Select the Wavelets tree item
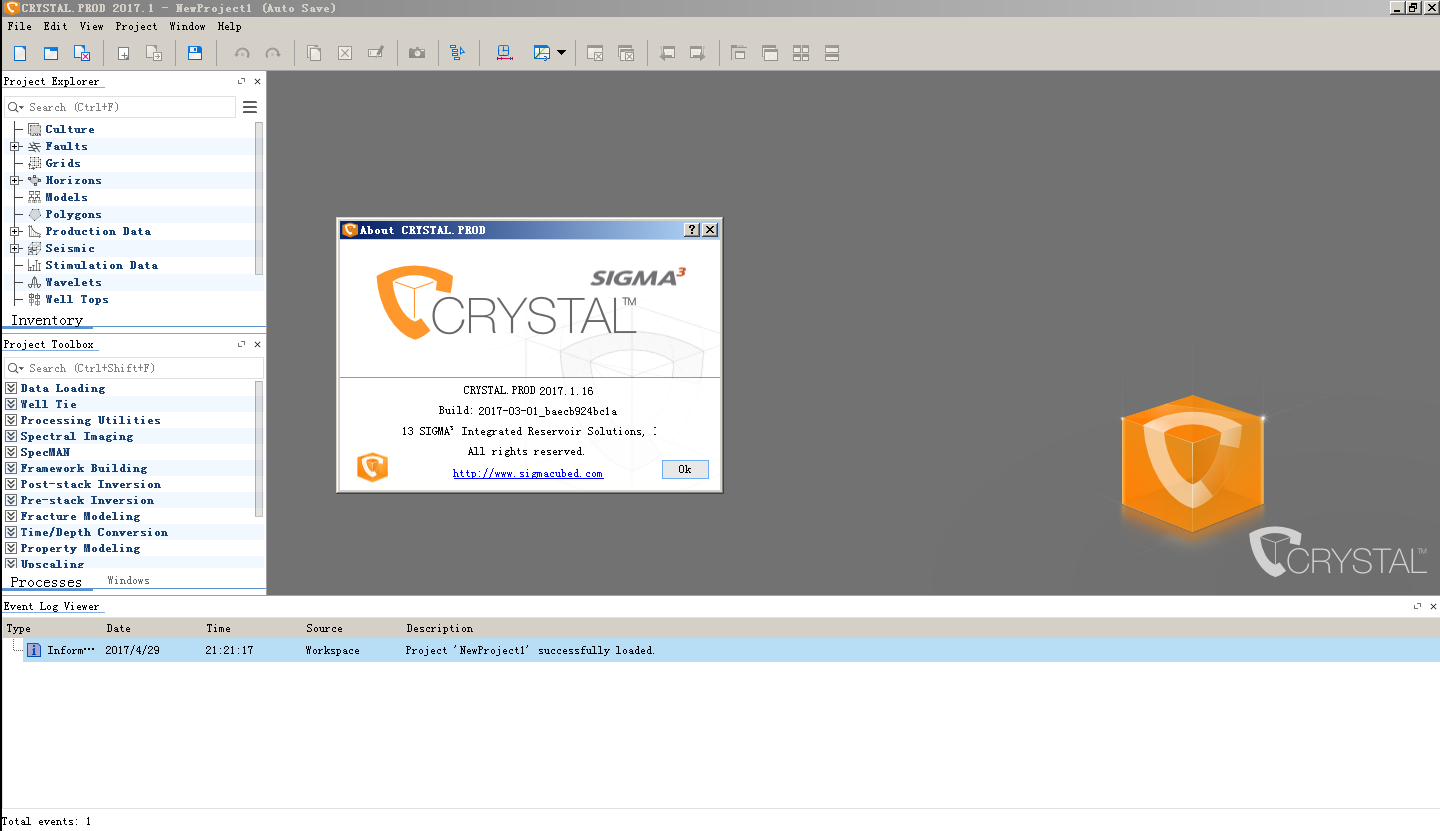This screenshot has height=831, width=1440. 73,282
